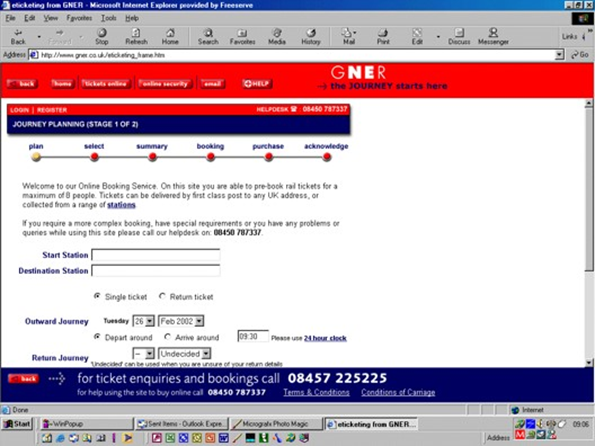Click the red back button in GNER header
Image resolution: width=595 pixels, height=446 pixels.
(x=22, y=84)
